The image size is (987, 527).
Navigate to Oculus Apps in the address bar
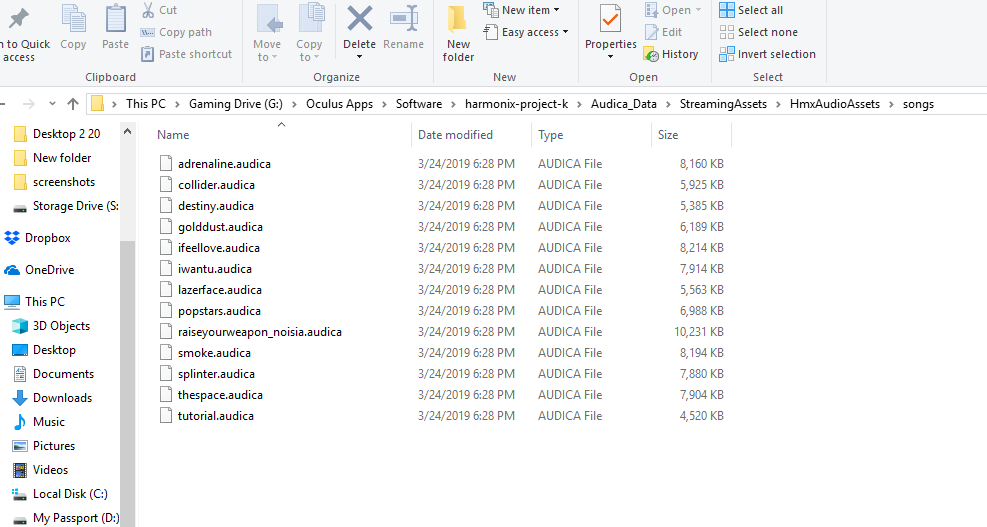339,104
